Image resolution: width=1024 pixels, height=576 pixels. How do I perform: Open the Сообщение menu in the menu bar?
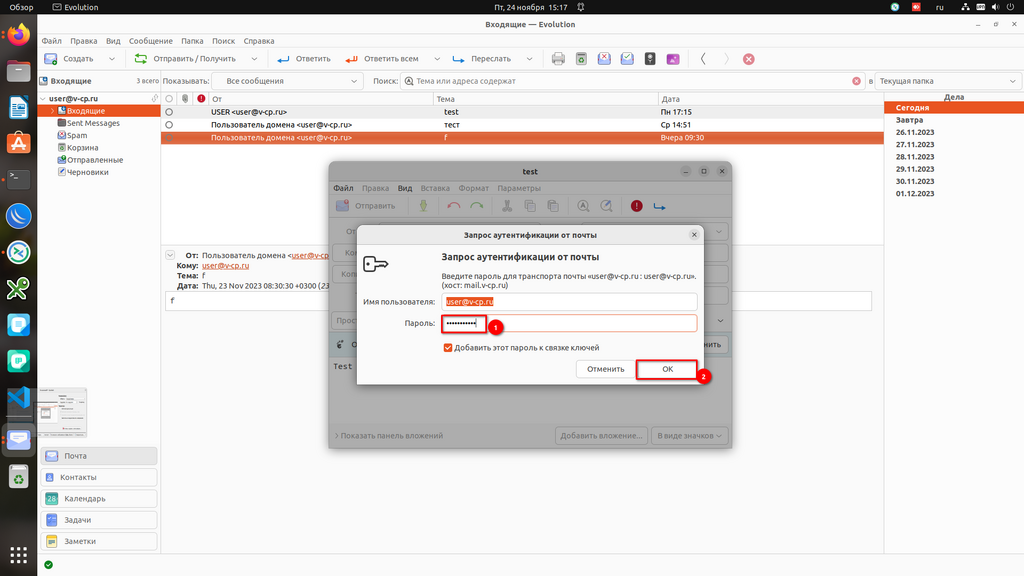point(151,41)
